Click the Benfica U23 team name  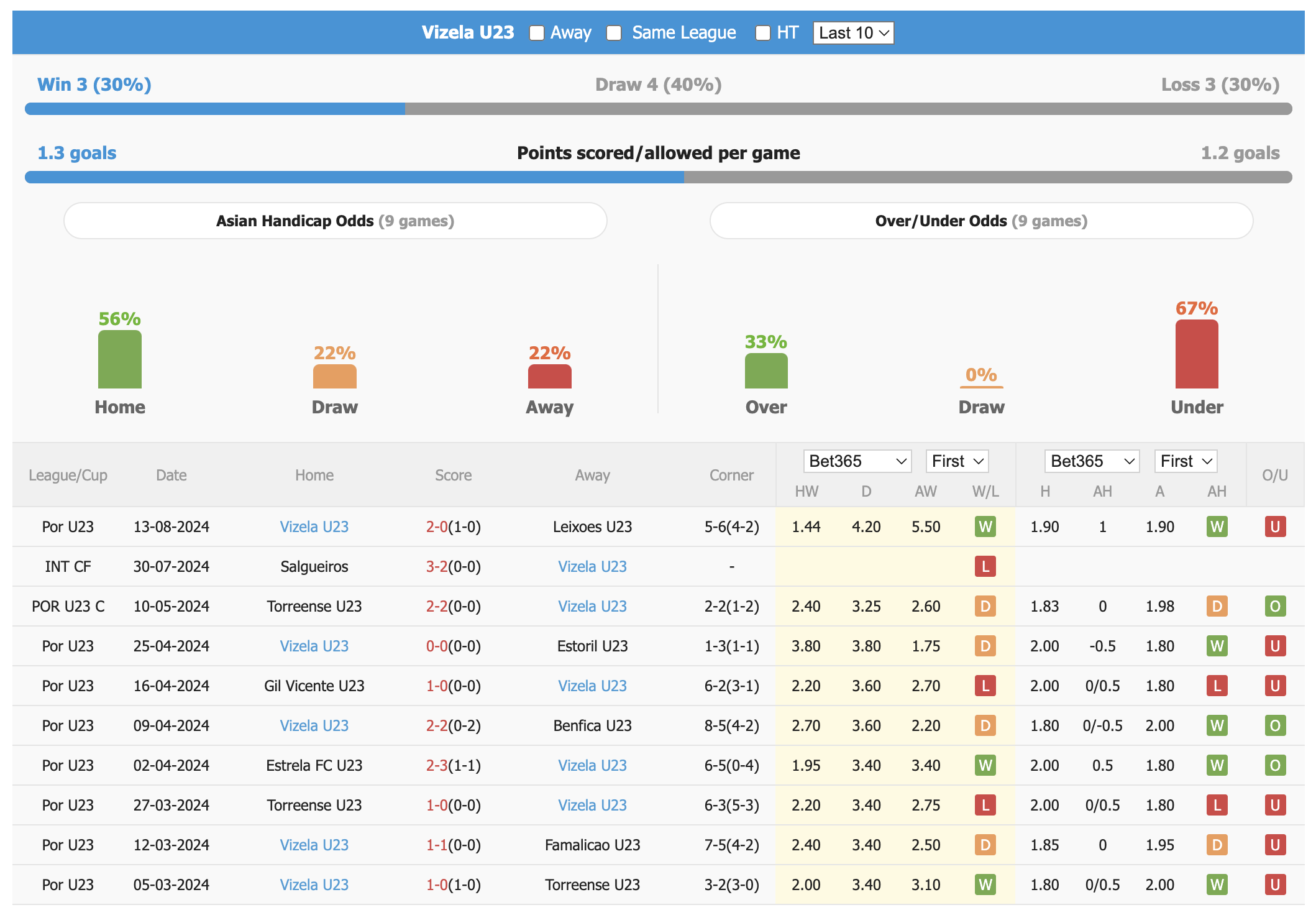[x=592, y=725]
